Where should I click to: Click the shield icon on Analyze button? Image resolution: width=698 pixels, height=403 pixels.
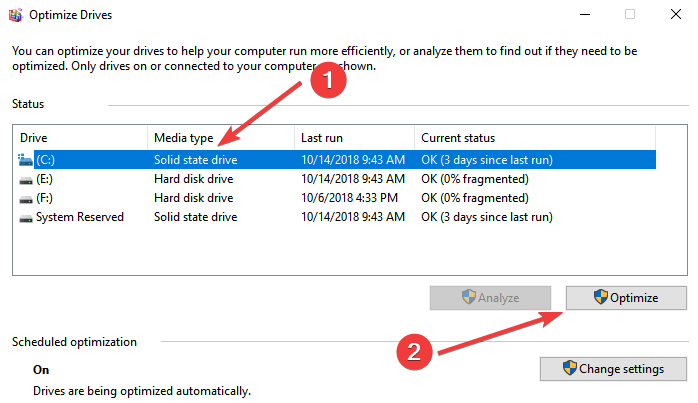pyautogui.click(x=467, y=297)
